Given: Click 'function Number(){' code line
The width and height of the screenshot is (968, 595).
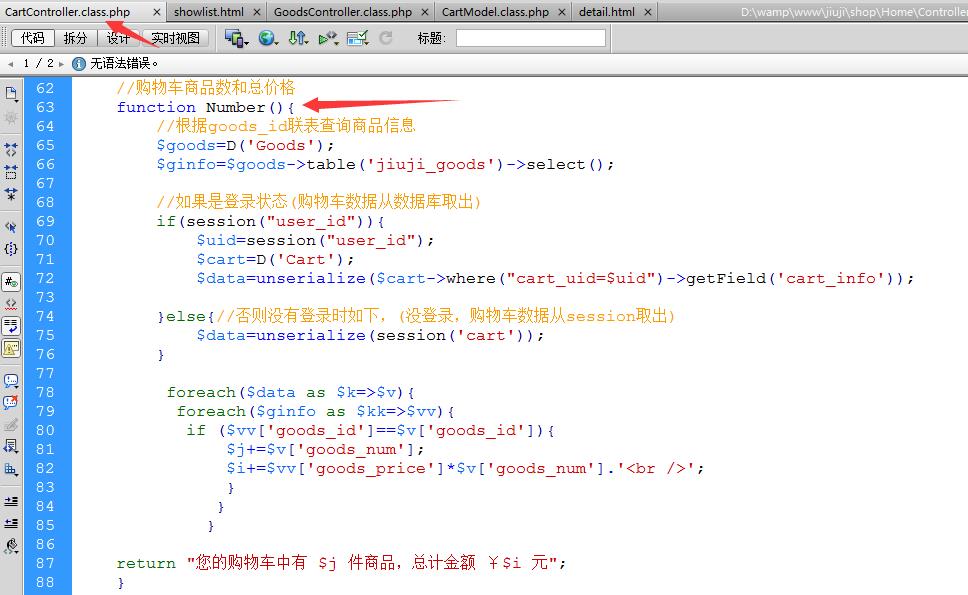Looking at the screenshot, I should coord(206,107).
